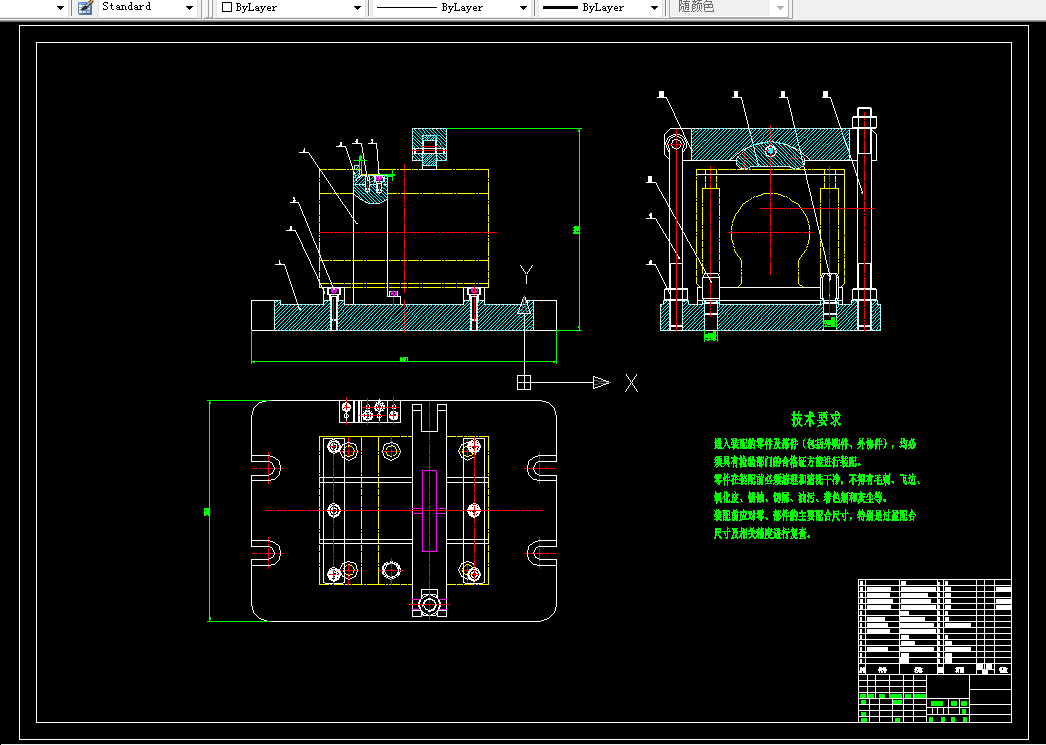This screenshot has width=1046, height=745.
Task: Click the X axis label of the UCS icon
Action: [631, 383]
